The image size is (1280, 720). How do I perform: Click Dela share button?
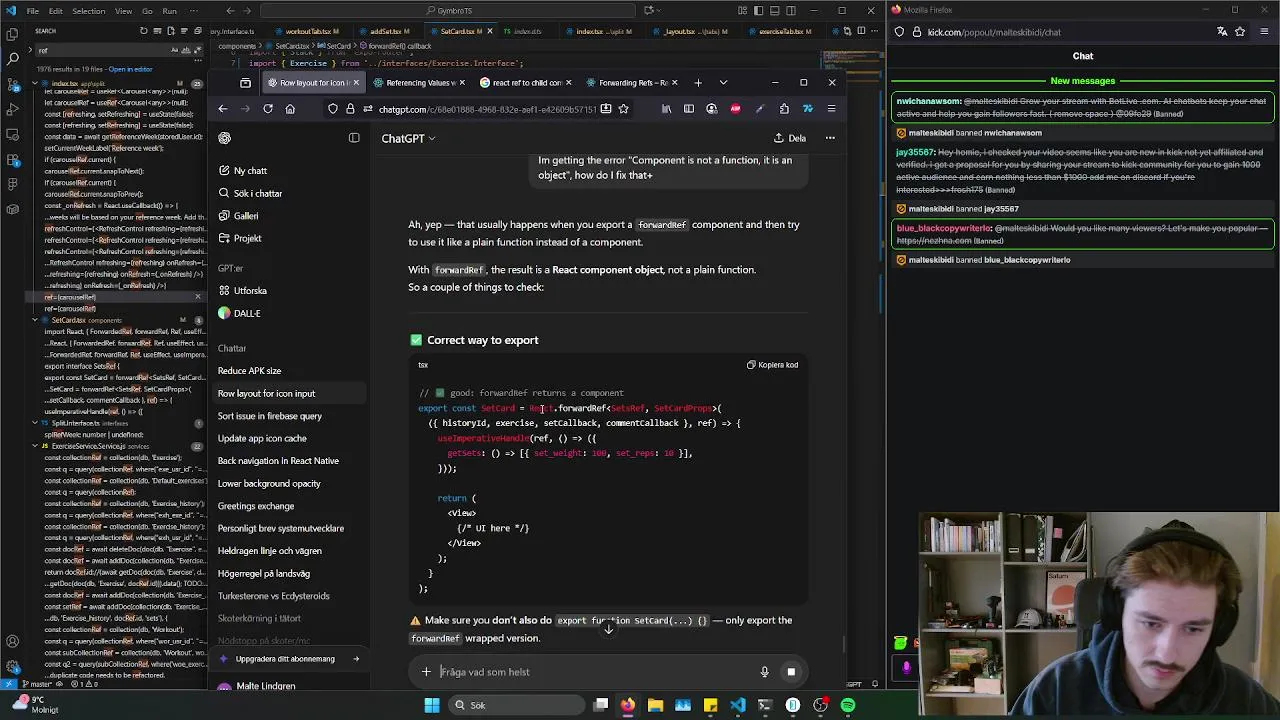790,138
